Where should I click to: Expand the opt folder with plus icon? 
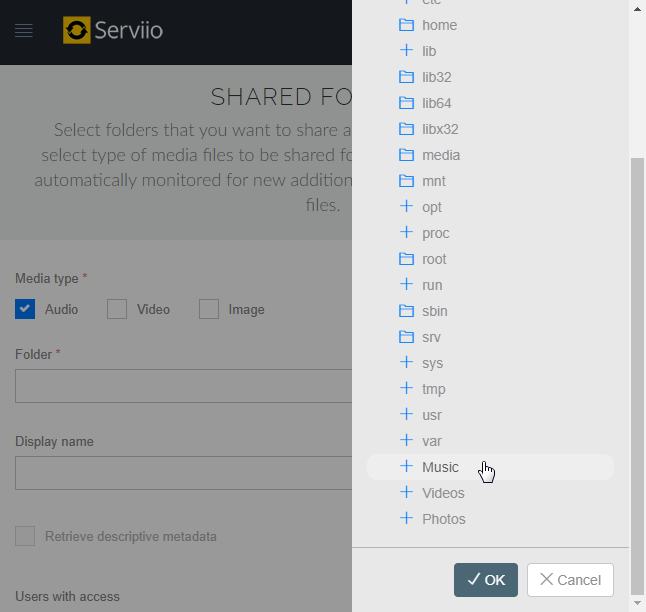pos(407,206)
